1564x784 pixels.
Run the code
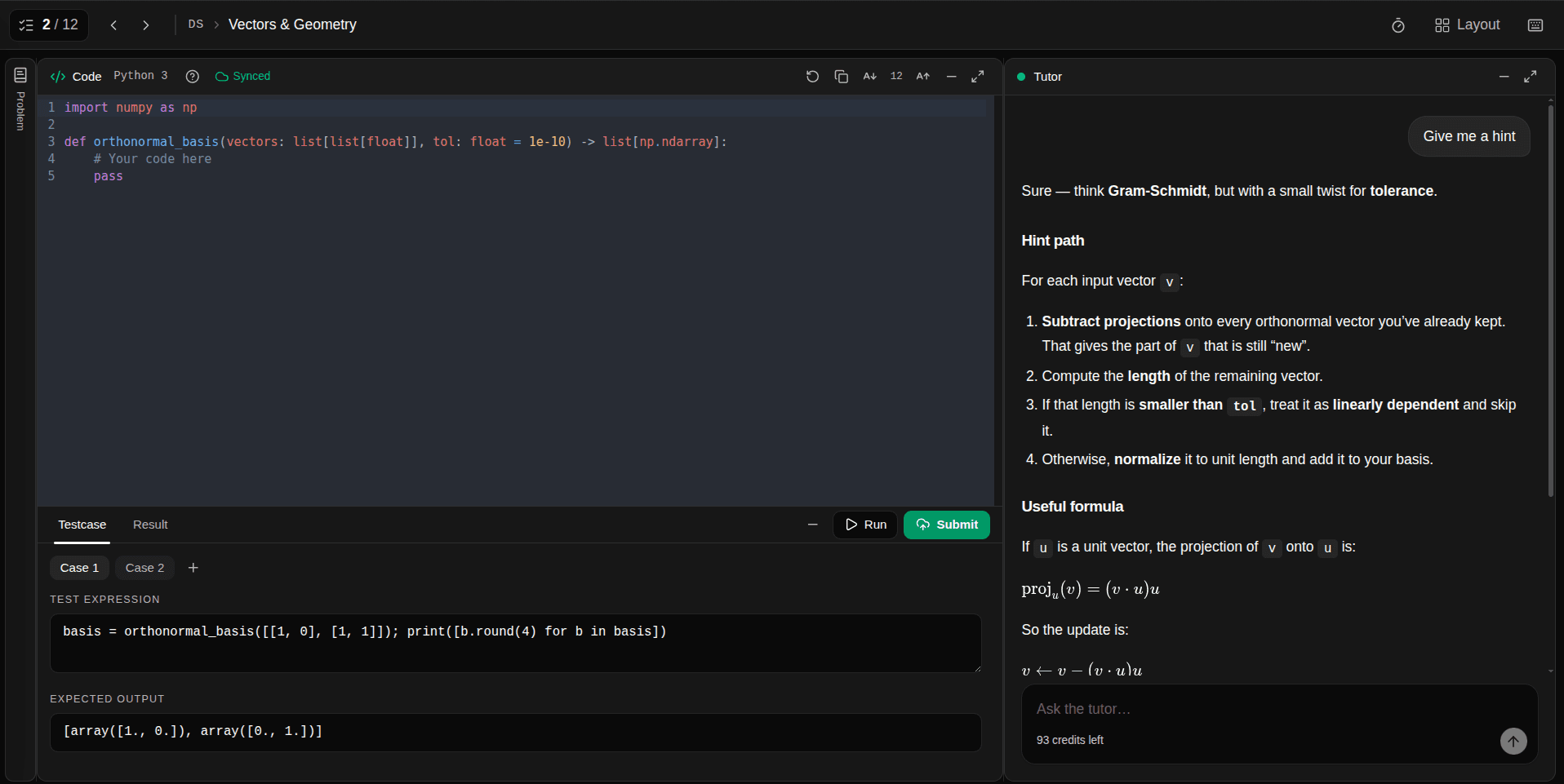(865, 525)
